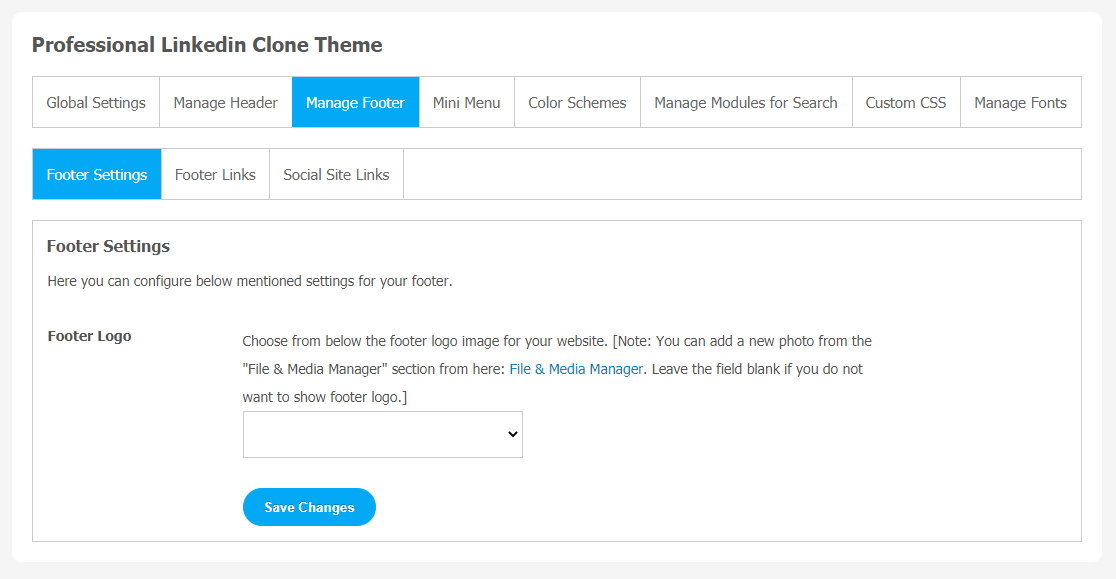Click the Footer Logo field label

tap(90, 336)
